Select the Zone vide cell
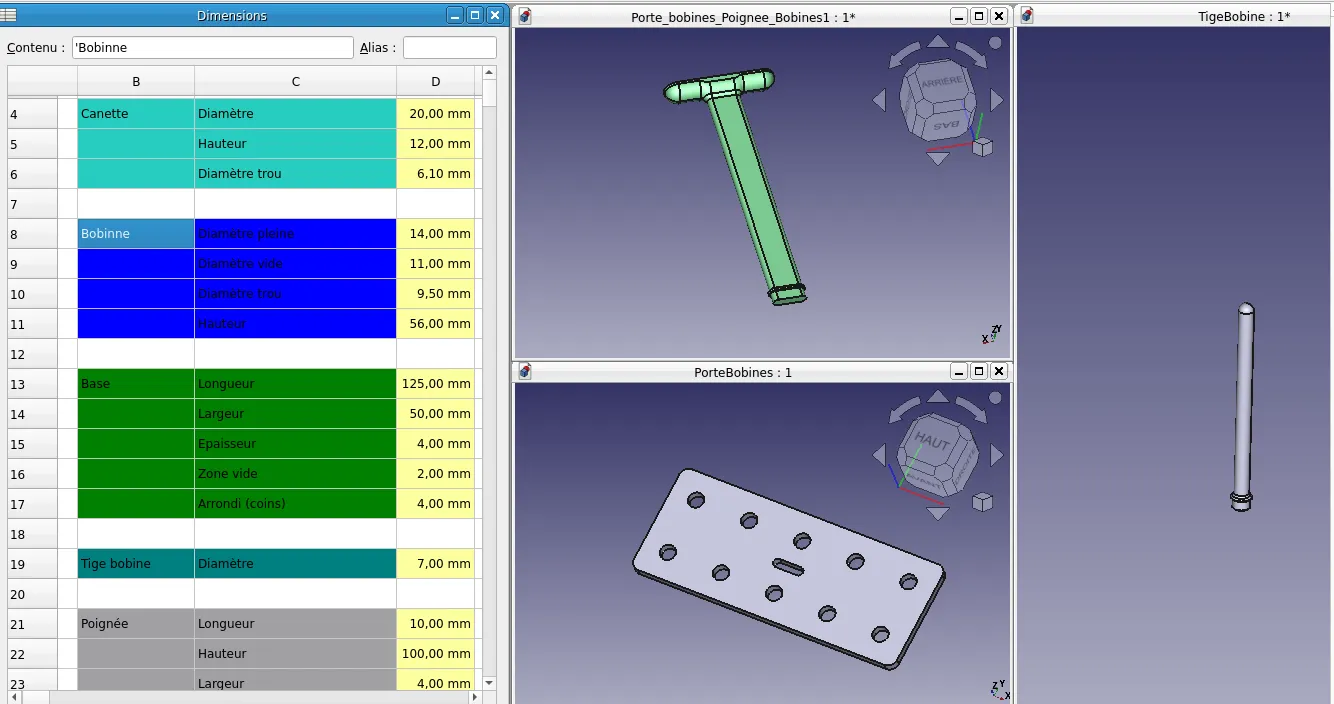The height and width of the screenshot is (704, 1334). click(296, 474)
